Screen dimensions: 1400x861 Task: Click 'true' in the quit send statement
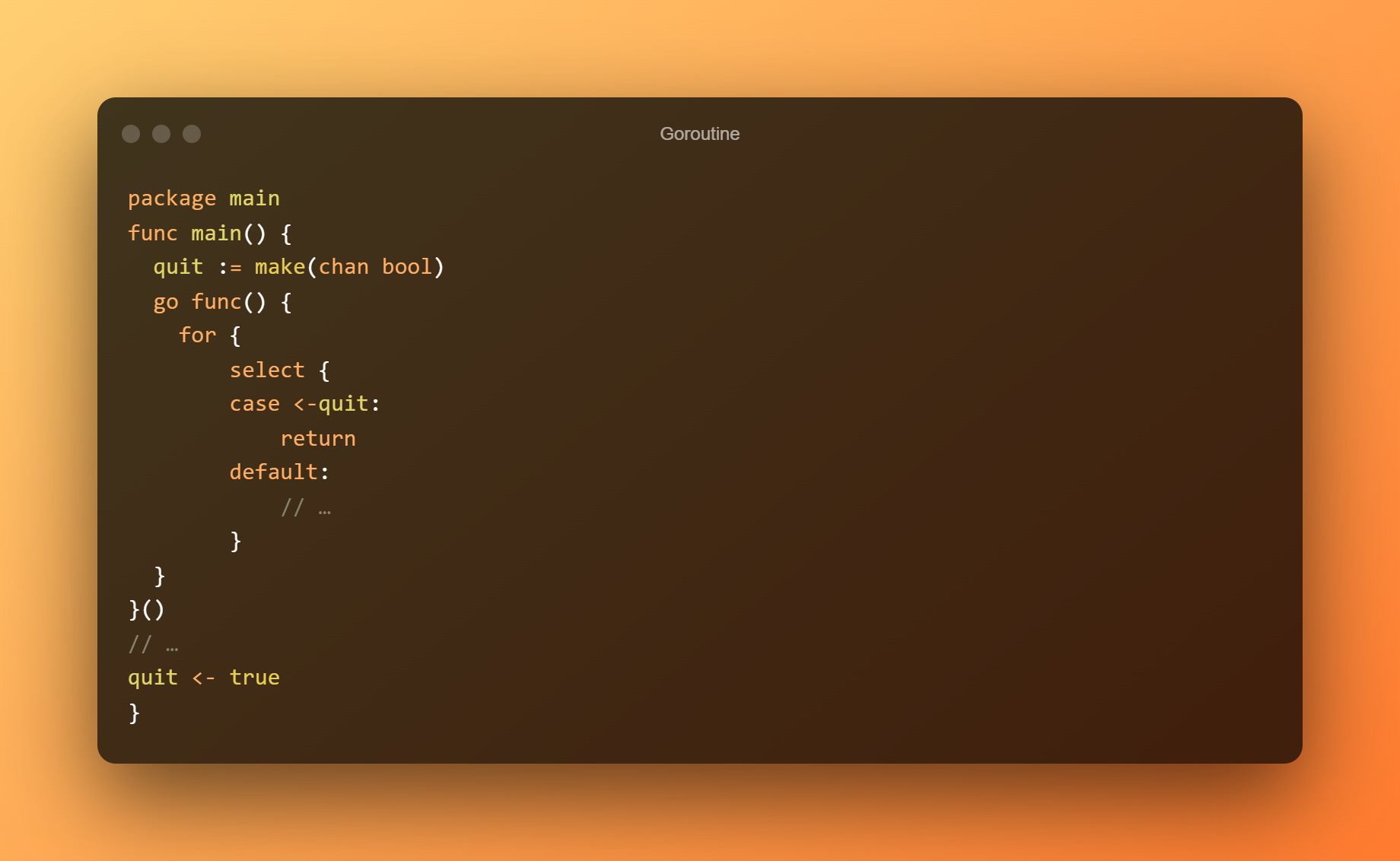click(254, 678)
